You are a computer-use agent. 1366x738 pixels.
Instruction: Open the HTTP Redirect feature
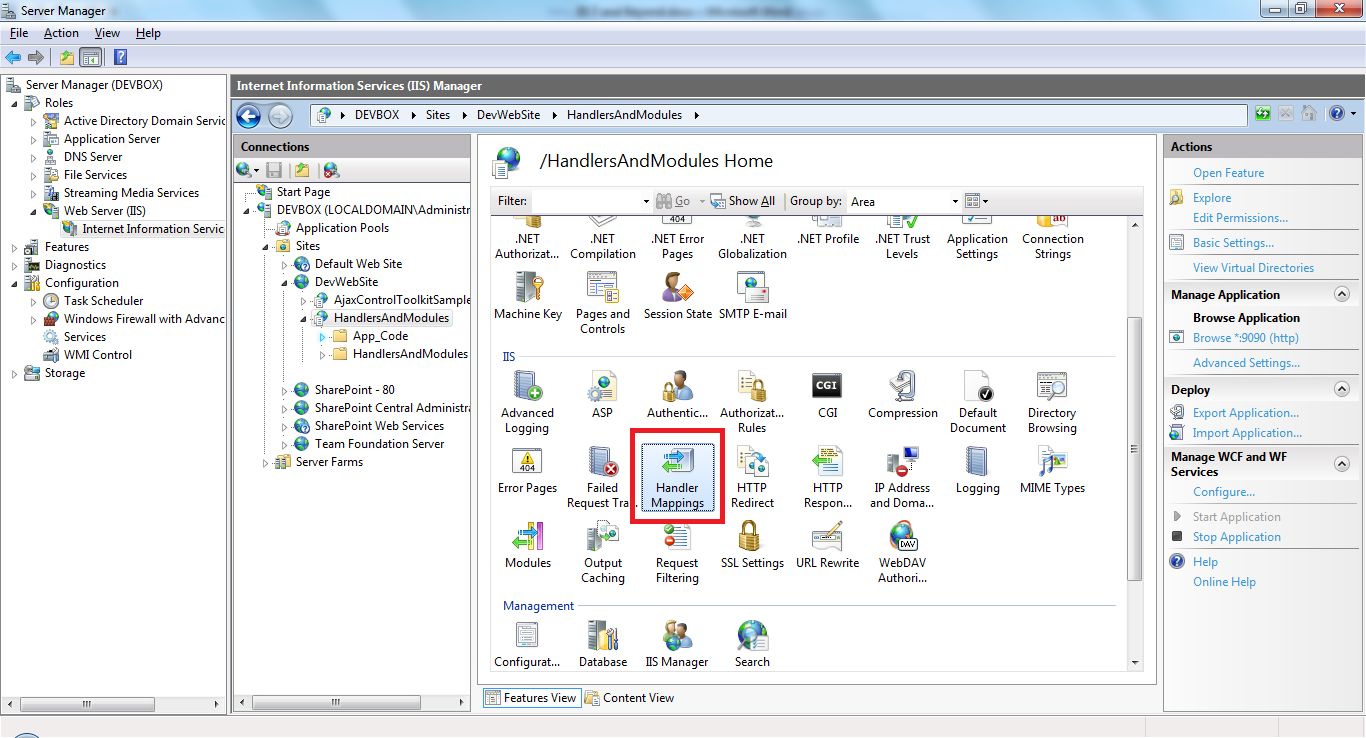pos(752,477)
